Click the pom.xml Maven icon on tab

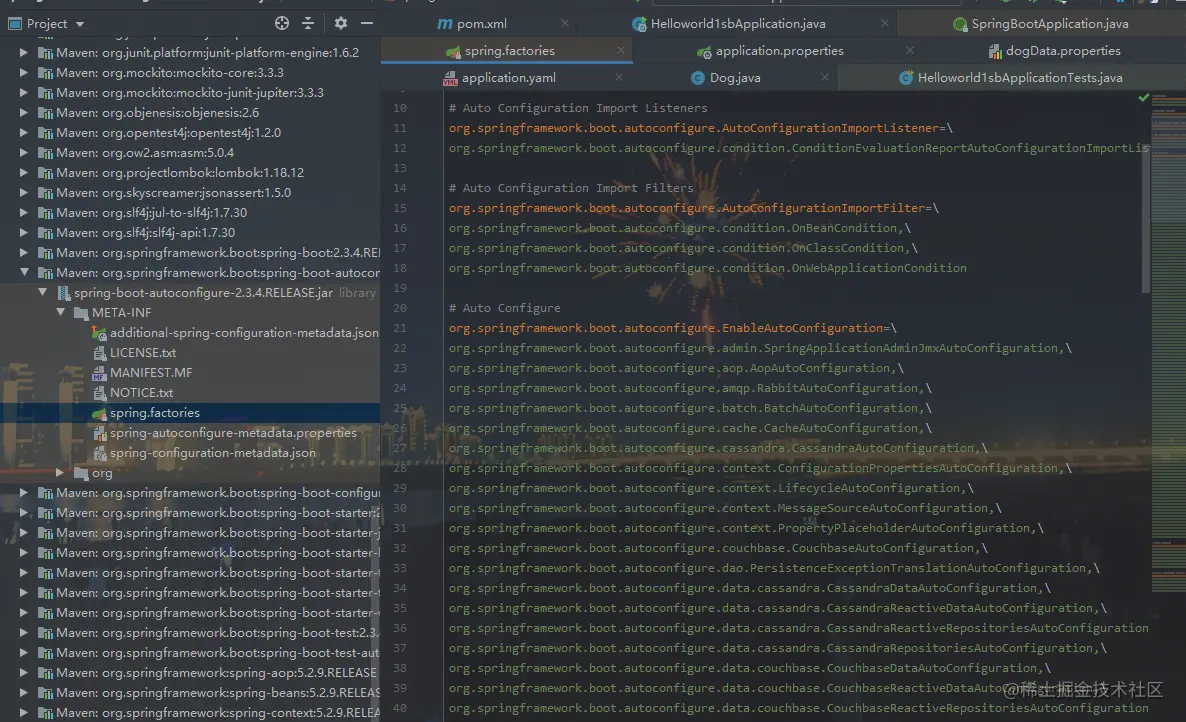click(x=445, y=24)
